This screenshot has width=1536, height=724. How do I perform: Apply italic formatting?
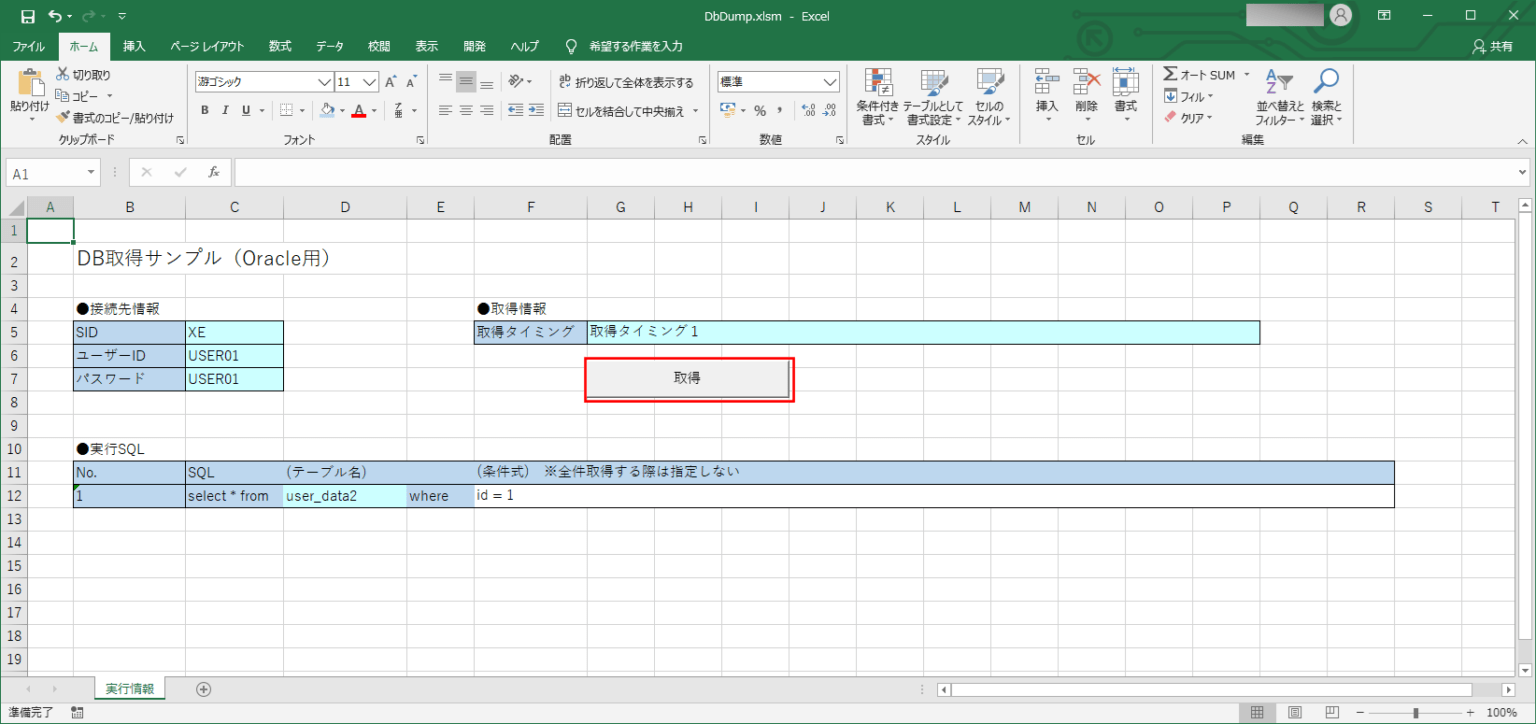click(226, 110)
